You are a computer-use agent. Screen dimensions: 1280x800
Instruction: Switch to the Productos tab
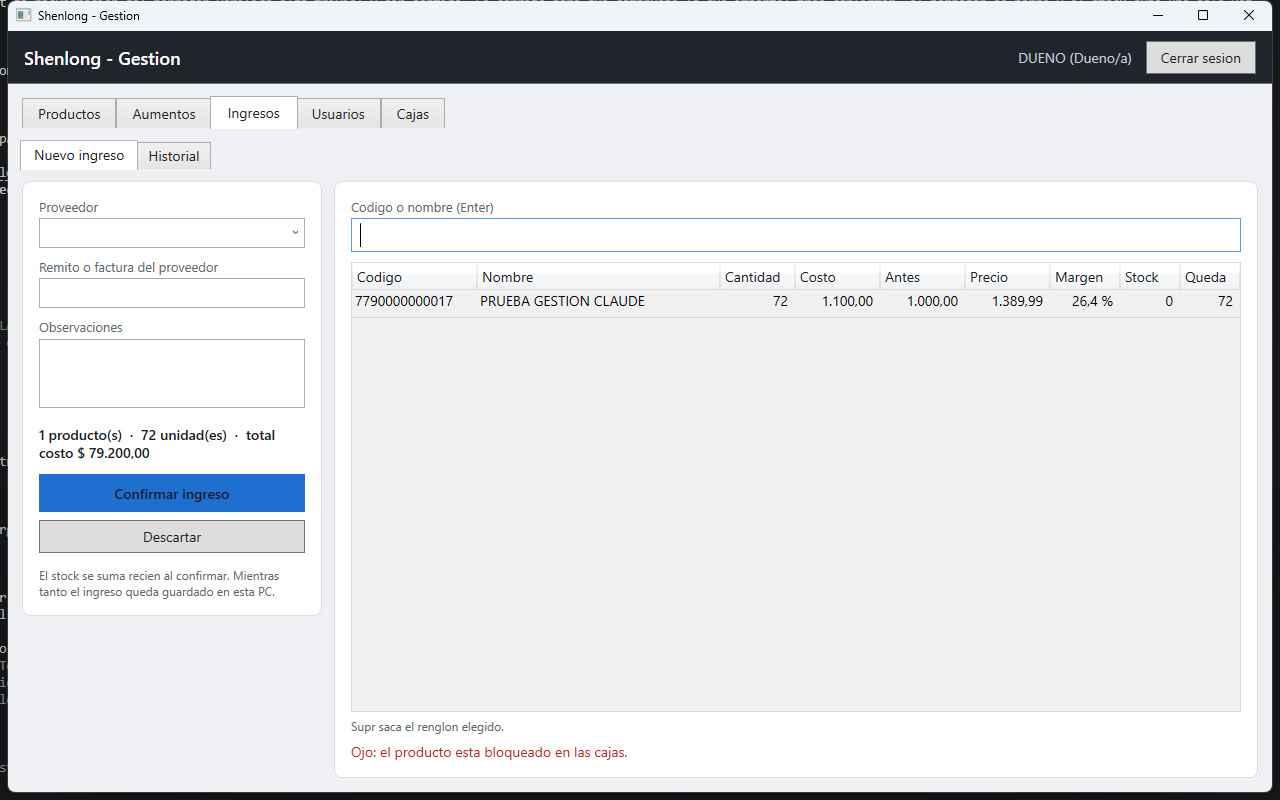tap(69, 114)
